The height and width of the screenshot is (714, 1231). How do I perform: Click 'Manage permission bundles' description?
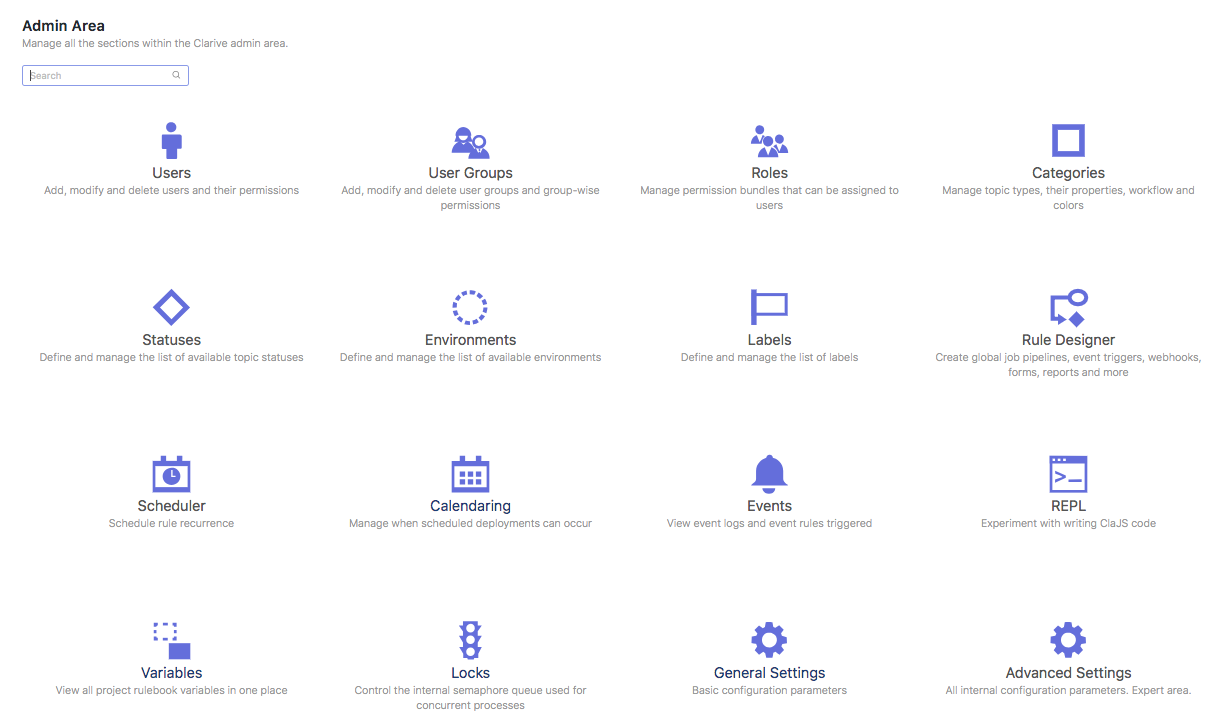click(769, 198)
